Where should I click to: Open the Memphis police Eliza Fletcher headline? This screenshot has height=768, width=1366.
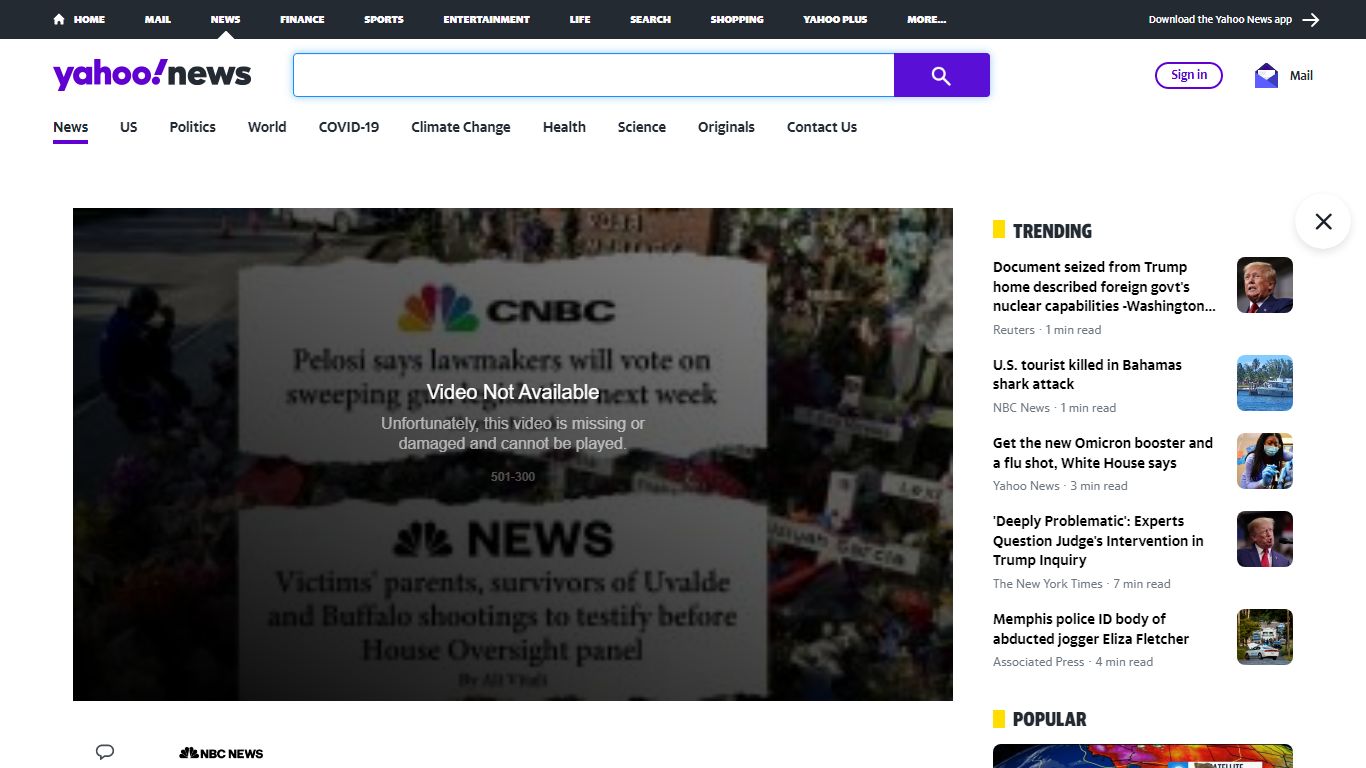coord(1091,629)
